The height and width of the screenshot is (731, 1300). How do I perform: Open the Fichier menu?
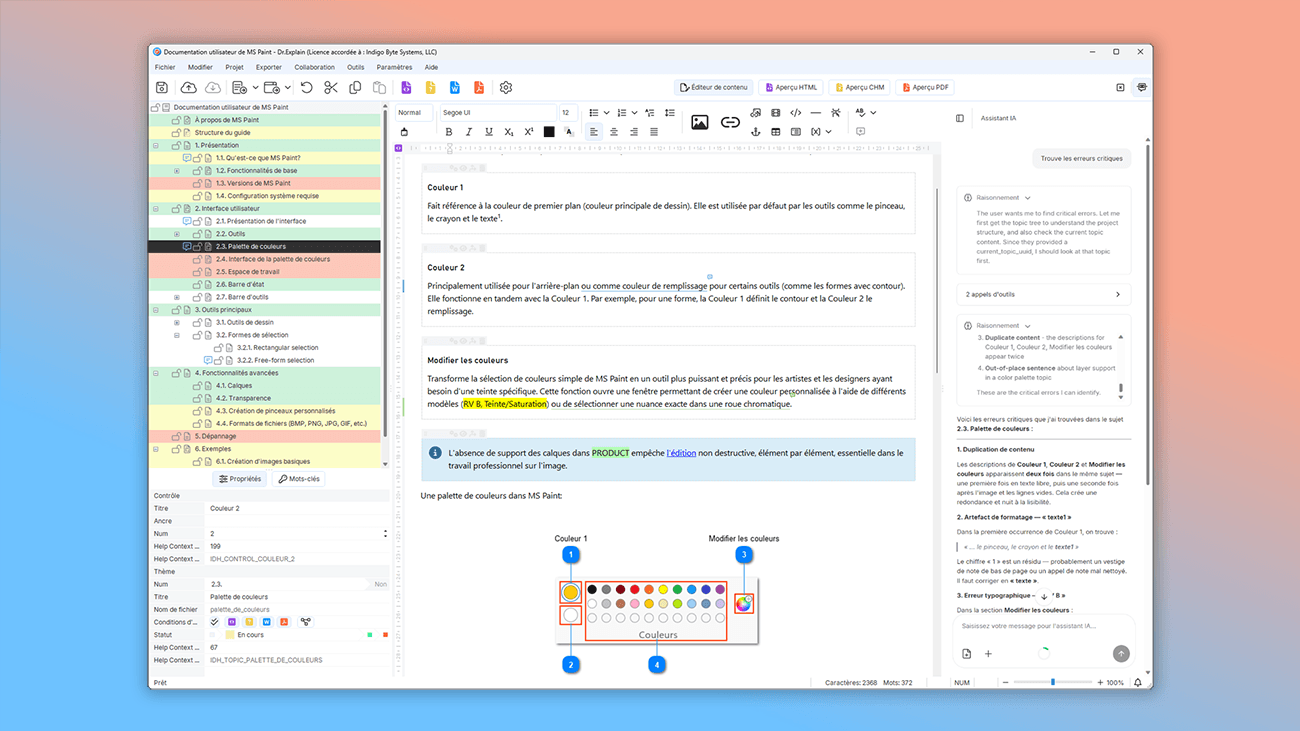pyautogui.click(x=165, y=67)
